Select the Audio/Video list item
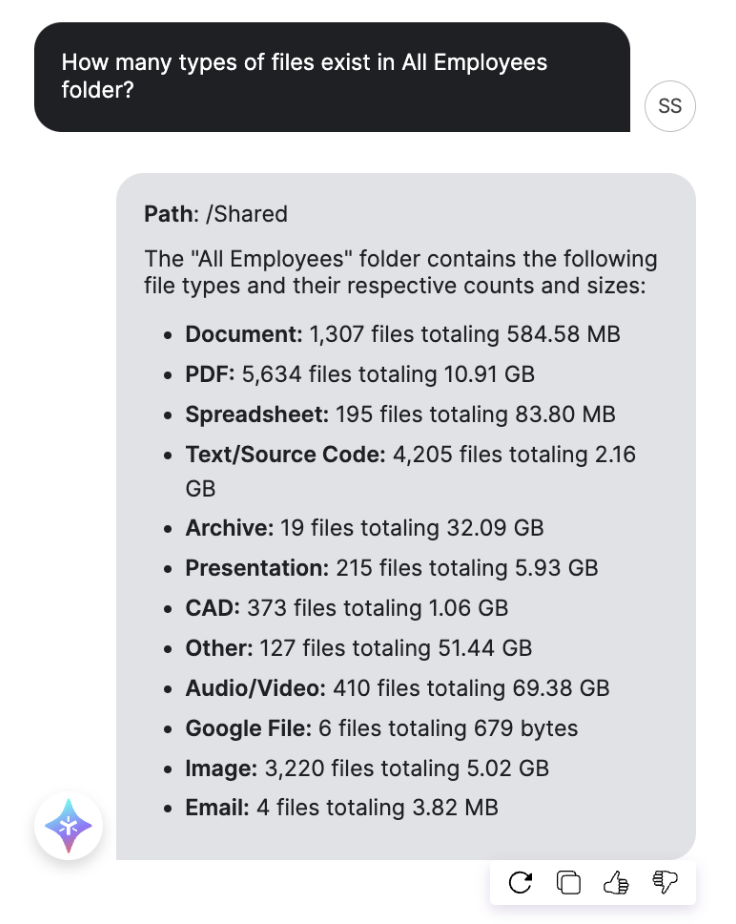736x924 pixels. pos(397,688)
